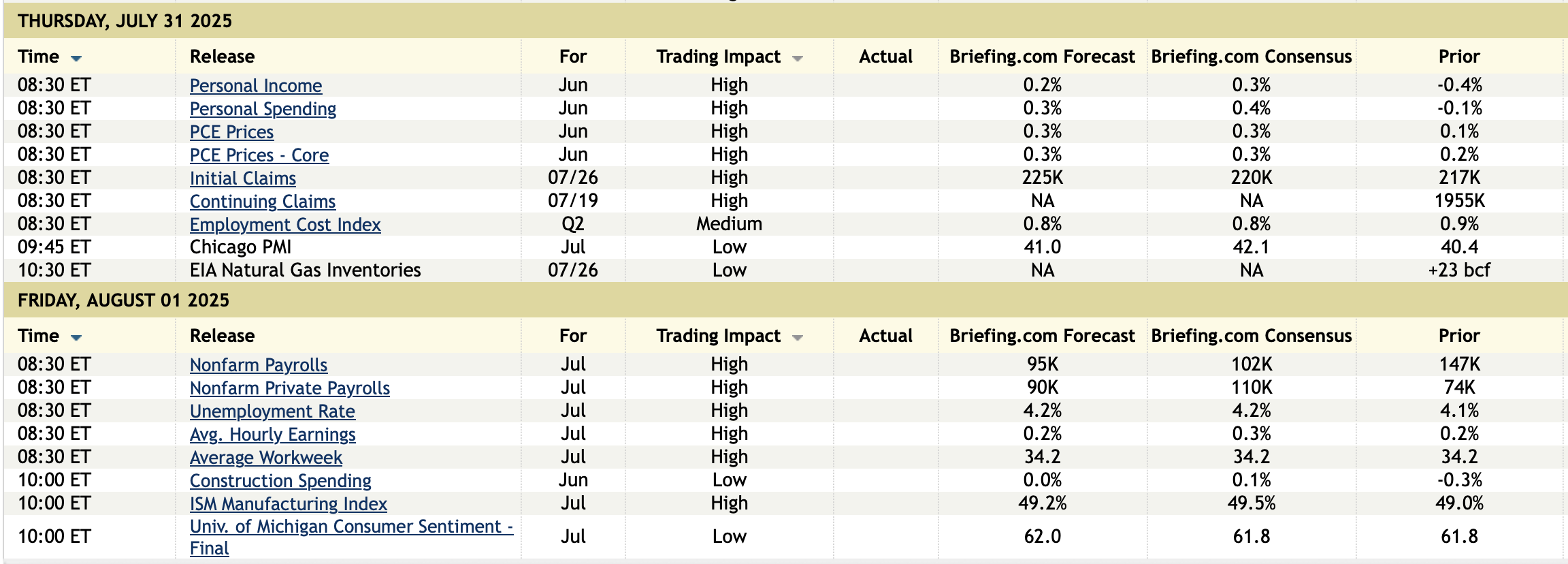This screenshot has height=564, width=1568.
Task: View the Unemployment Rate release
Action: coord(272,411)
